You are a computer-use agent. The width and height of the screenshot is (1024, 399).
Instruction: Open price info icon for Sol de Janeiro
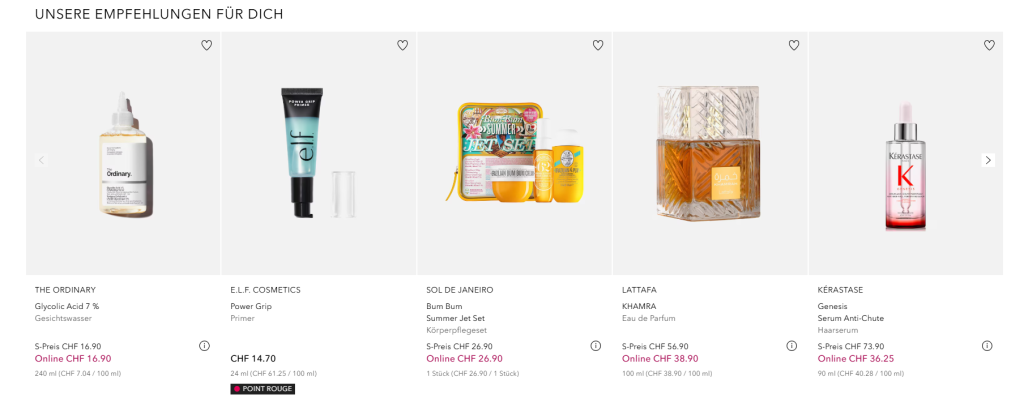click(596, 345)
